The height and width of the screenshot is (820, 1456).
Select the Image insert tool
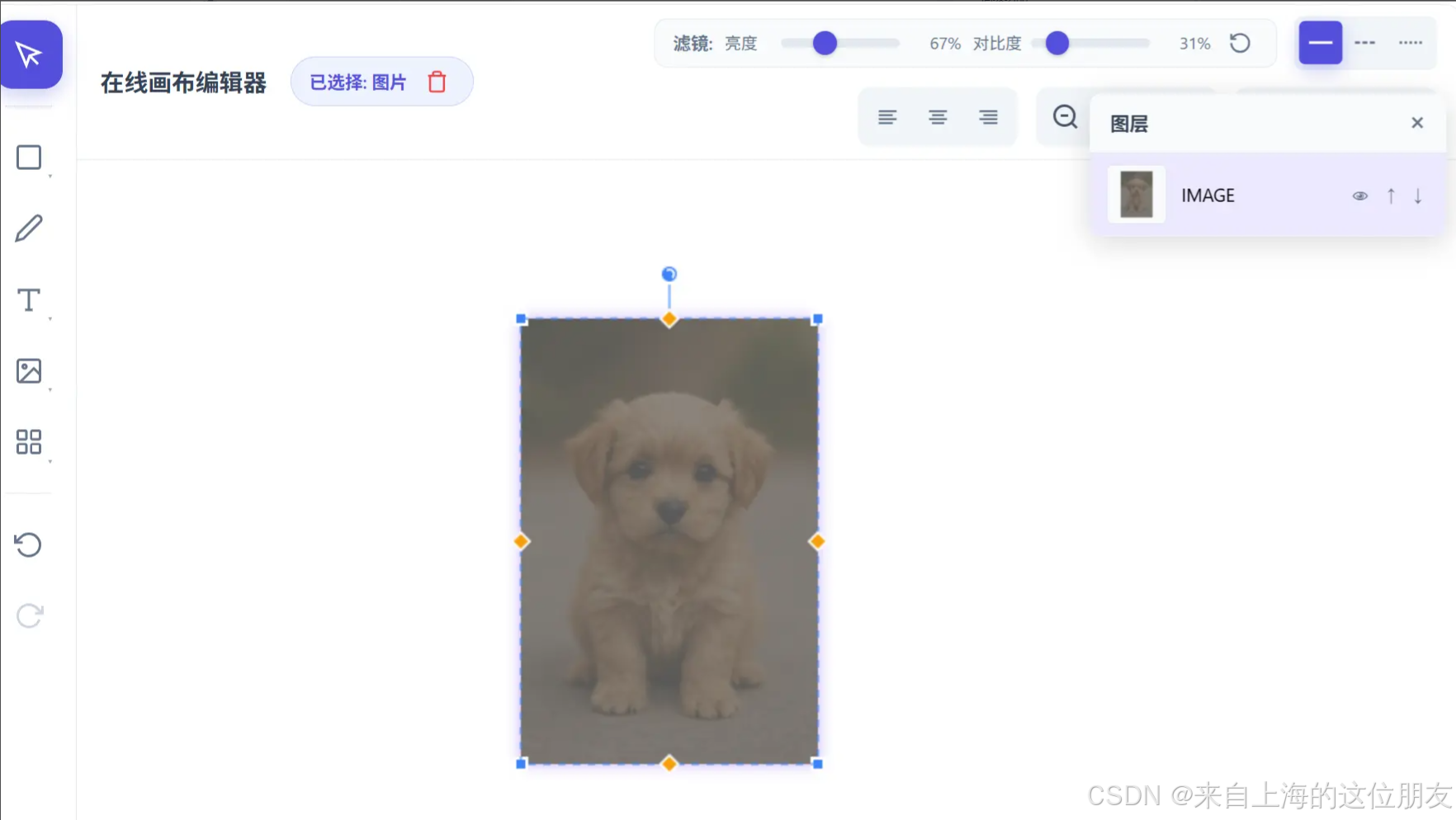(30, 371)
